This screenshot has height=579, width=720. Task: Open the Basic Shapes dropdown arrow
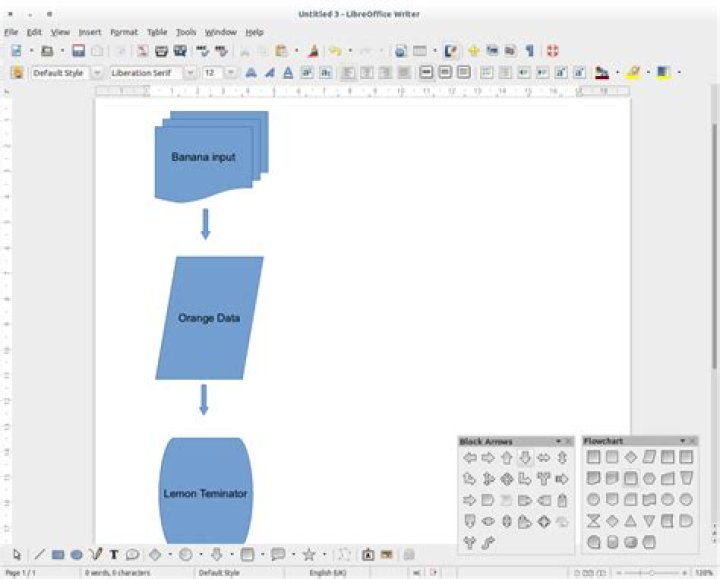[x=170, y=555]
